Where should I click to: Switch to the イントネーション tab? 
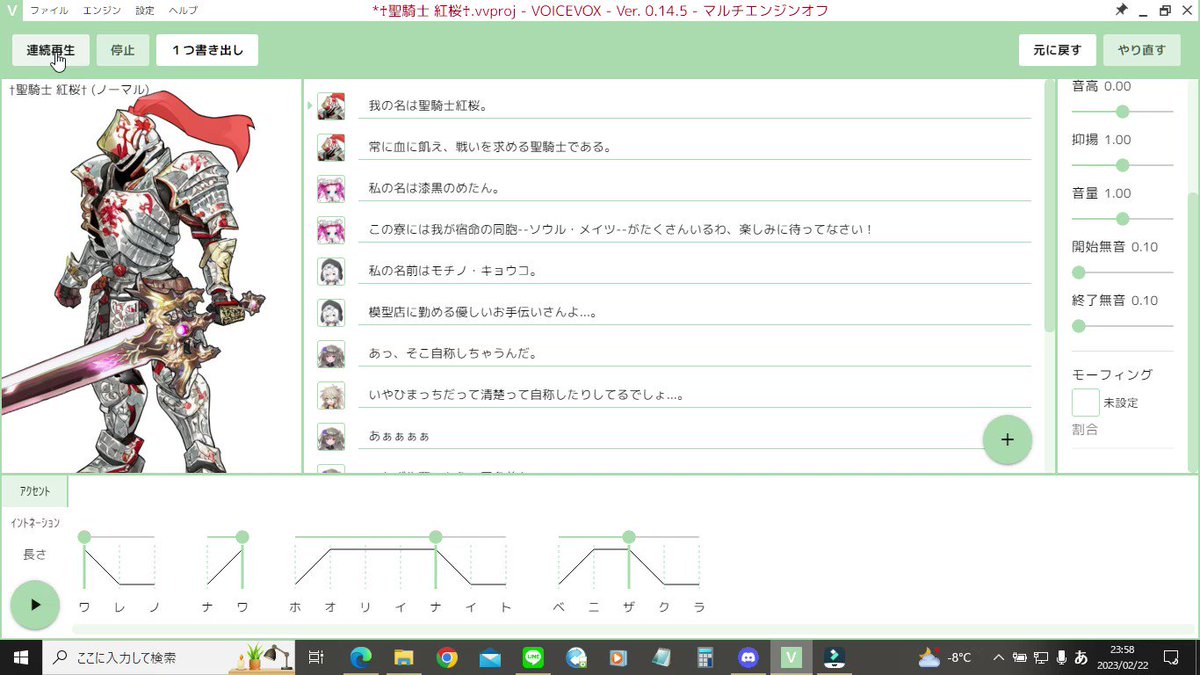coord(34,522)
